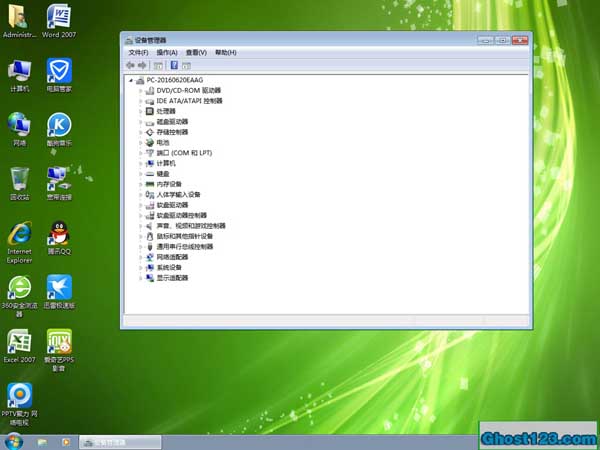The height and width of the screenshot is (450, 600).
Task: Select the 计算机 (Computer) desktop icon
Action: [x=20, y=75]
